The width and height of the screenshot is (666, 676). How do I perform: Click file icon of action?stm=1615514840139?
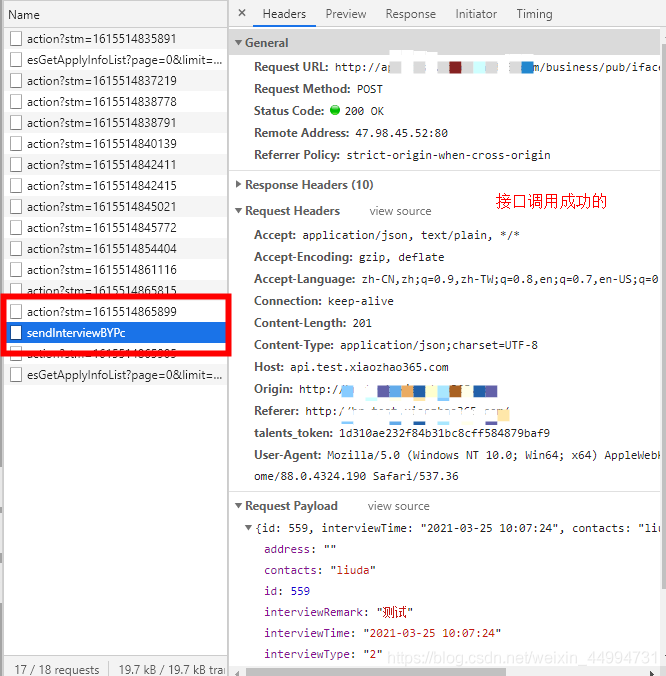pos(16,144)
